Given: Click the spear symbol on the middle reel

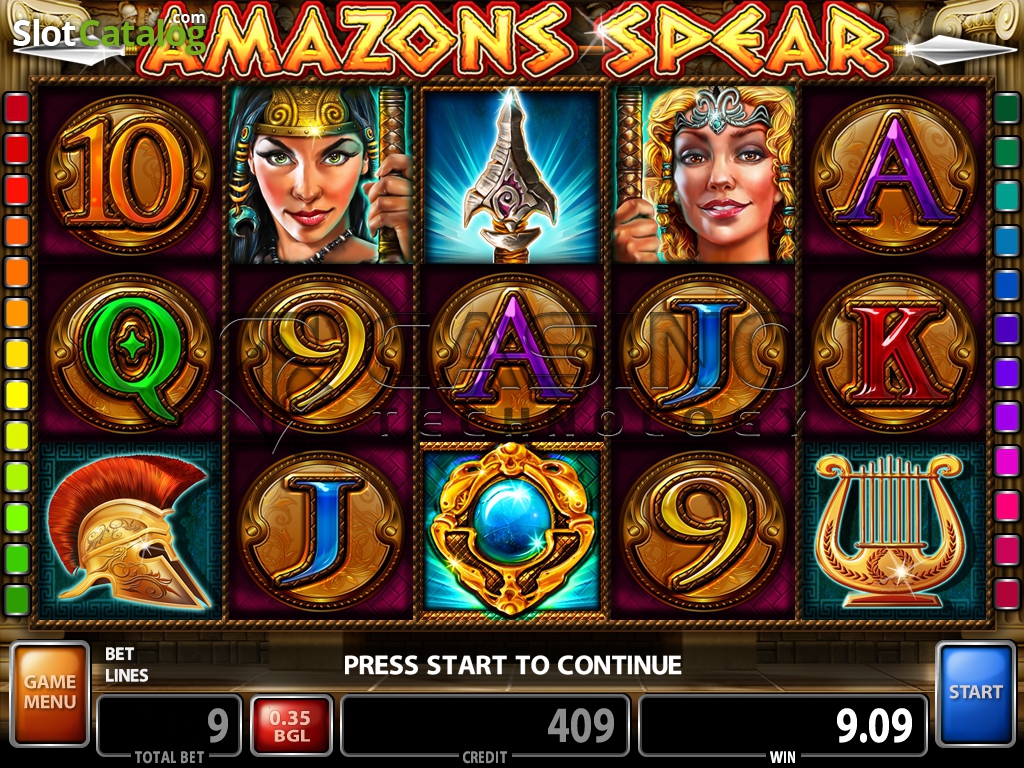Looking at the screenshot, I should tap(513, 175).
